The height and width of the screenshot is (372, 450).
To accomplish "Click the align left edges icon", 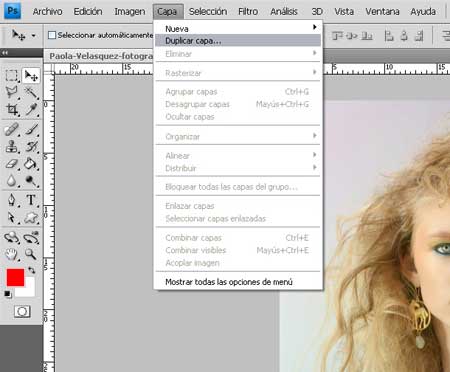I will (389, 35).
